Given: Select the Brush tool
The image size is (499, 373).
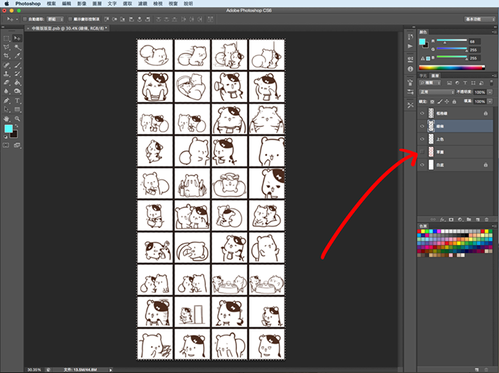Looking at the screenshot, I should coord(17,65).
